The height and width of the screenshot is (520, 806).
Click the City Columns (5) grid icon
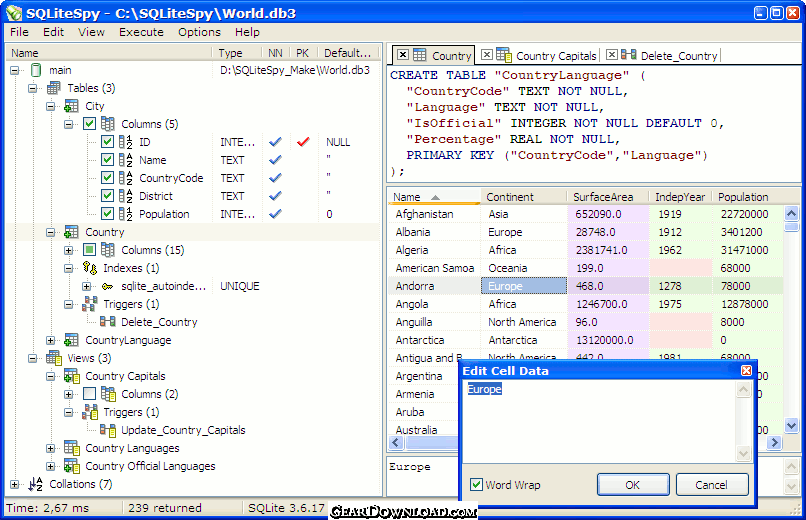108,124
